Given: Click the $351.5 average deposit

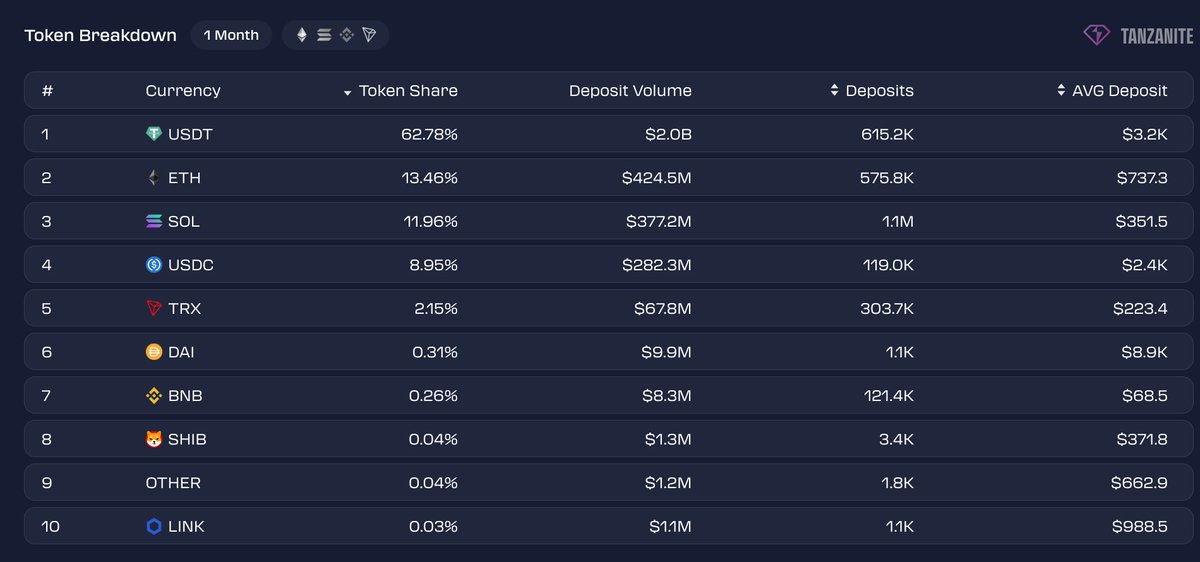Looking at the screenshot, I should point(1141,222).
